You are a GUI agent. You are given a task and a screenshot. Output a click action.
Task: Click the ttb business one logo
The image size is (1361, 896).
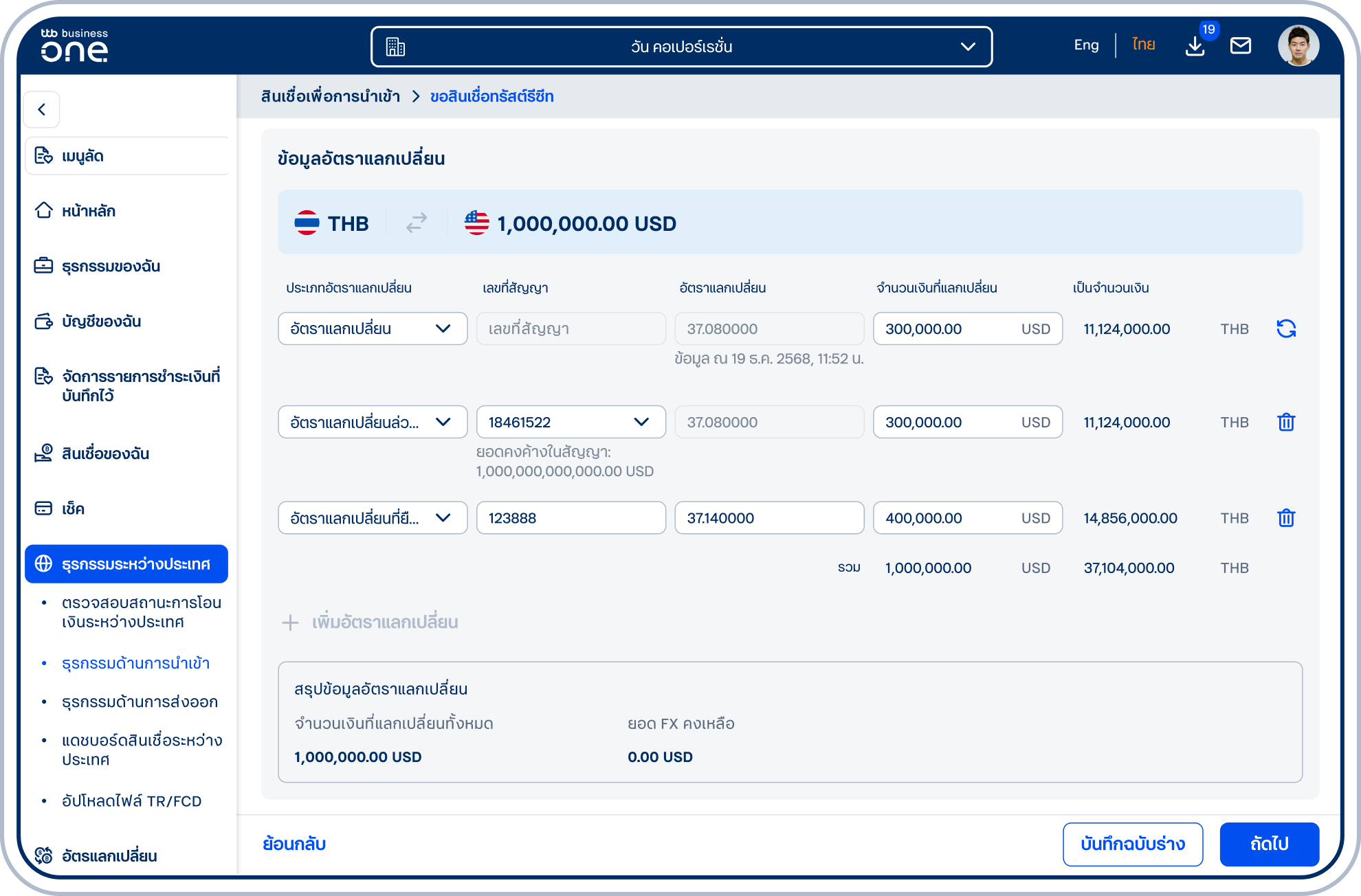74,45
